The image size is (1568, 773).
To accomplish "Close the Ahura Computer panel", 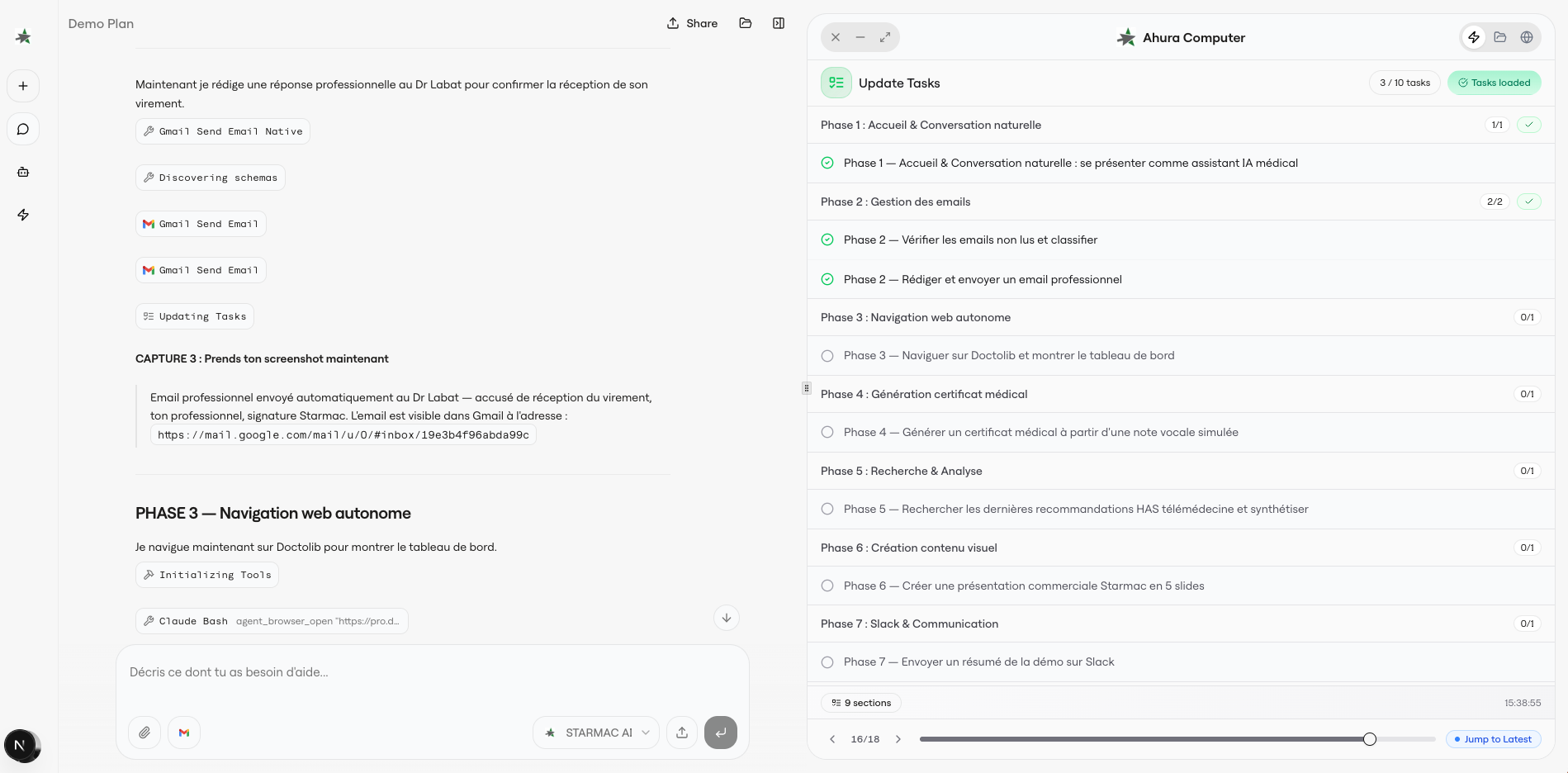I will (x=836, y=37).
